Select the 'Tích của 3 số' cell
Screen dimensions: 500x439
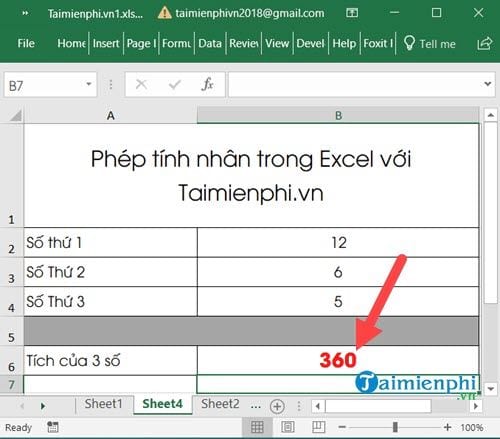(x=111, y=360)
